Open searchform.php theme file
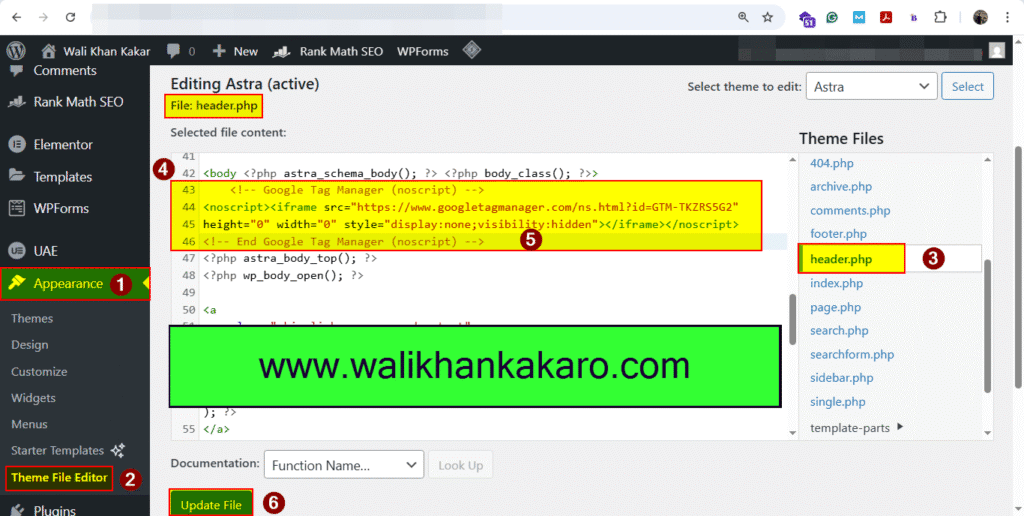The width and height of the screenshot is (1024, 516). (x=852, y=354)
